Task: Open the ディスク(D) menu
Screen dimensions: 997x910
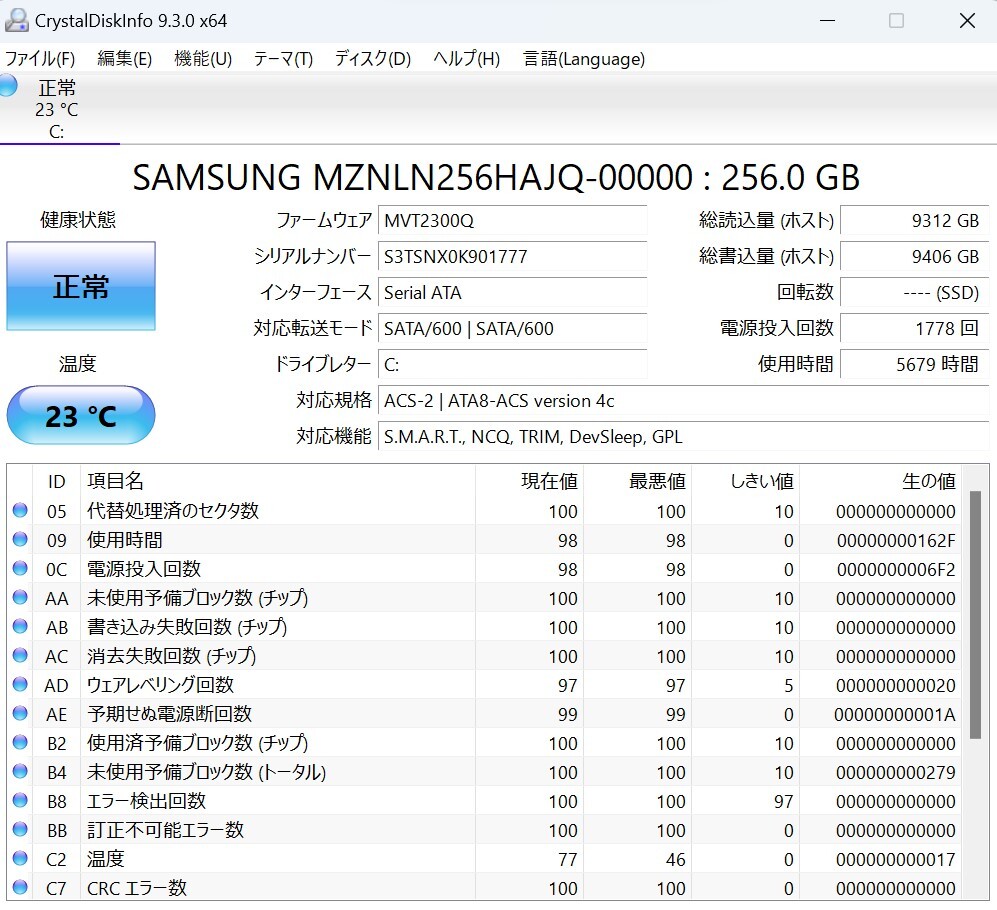Action: click(x=373, y=59)
